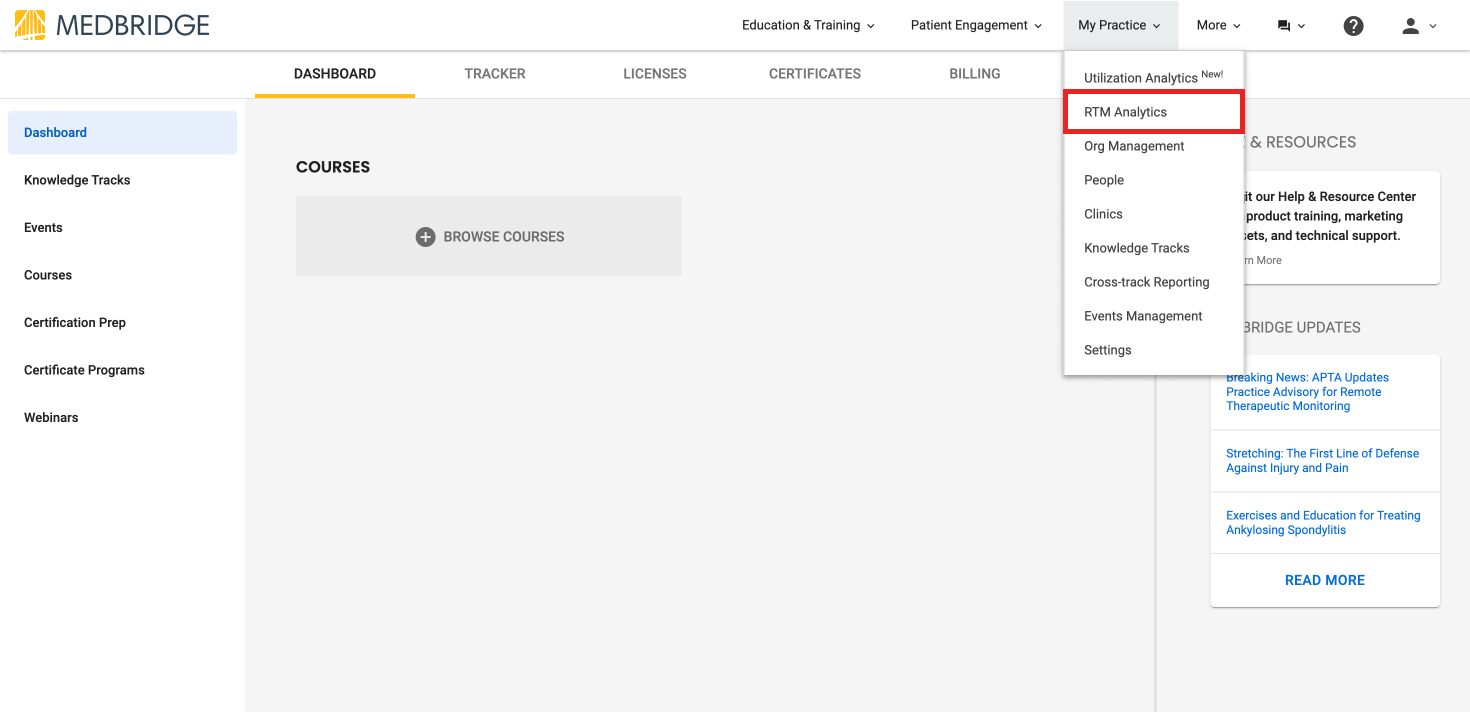This screenshot has height=712, width=1470.
Task: Switch to the Tracker tab
Action: tap(495, 74)
